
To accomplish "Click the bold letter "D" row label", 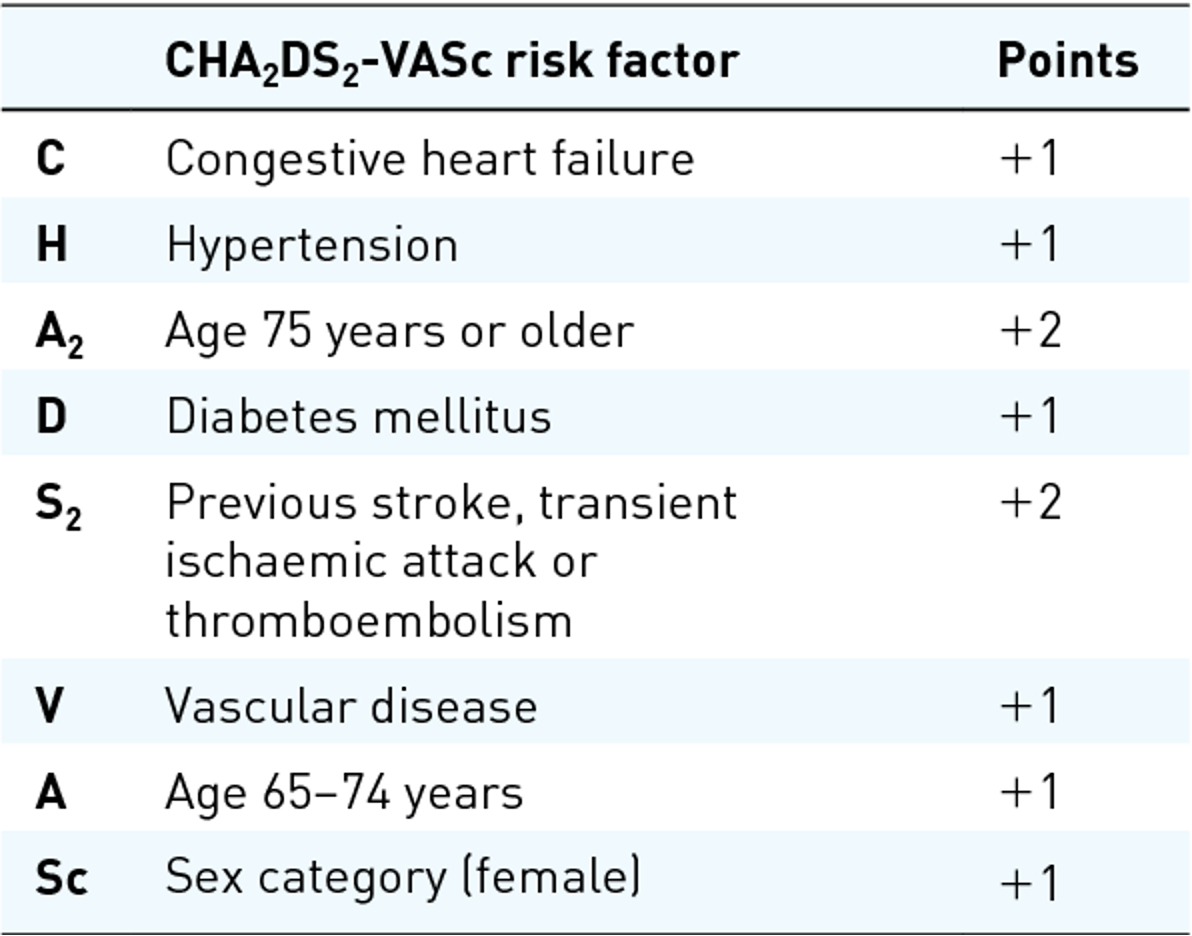I will tap(51, 416).
